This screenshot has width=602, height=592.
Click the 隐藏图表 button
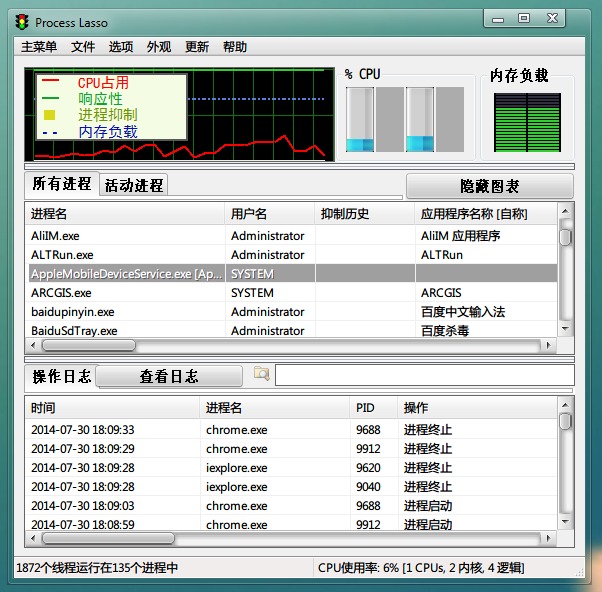[489, 187]
